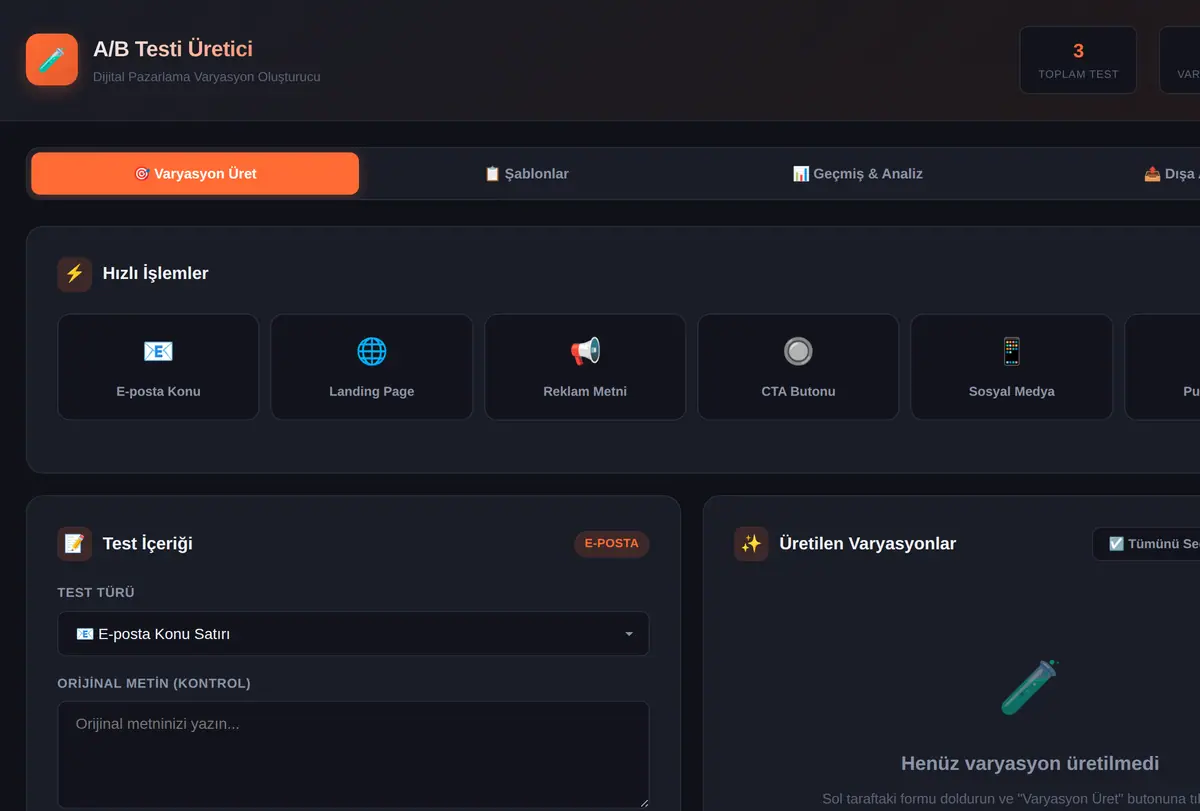This screenshot has width=1200, height=811.
Task: Select the Reklam Metni megaphone icon
Action: coord(585,351)
